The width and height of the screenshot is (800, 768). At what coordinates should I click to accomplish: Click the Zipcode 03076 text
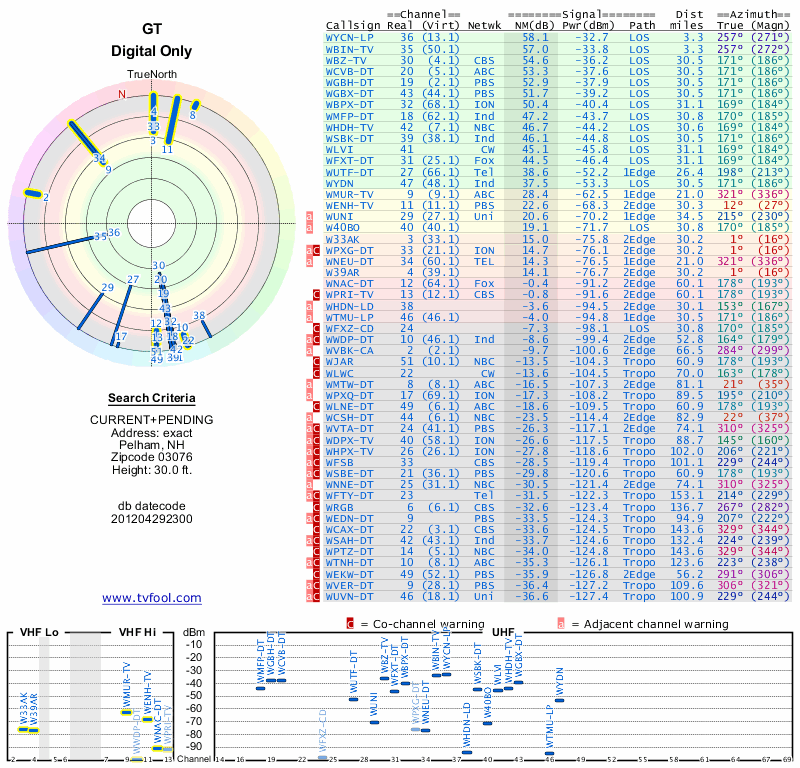[x=152, y=457]
